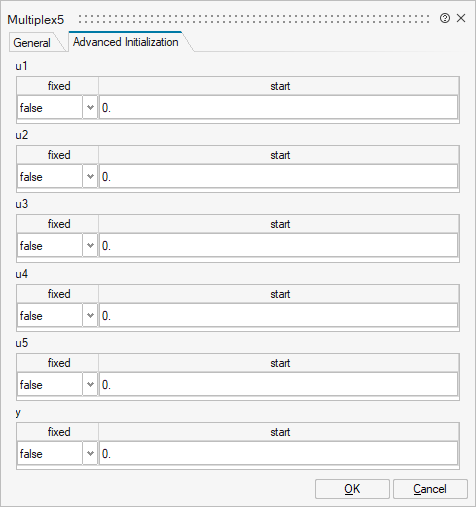Screen dimensions: 476x507
Task: Grab the dotted title bar handle
Action: coord(254,19)
